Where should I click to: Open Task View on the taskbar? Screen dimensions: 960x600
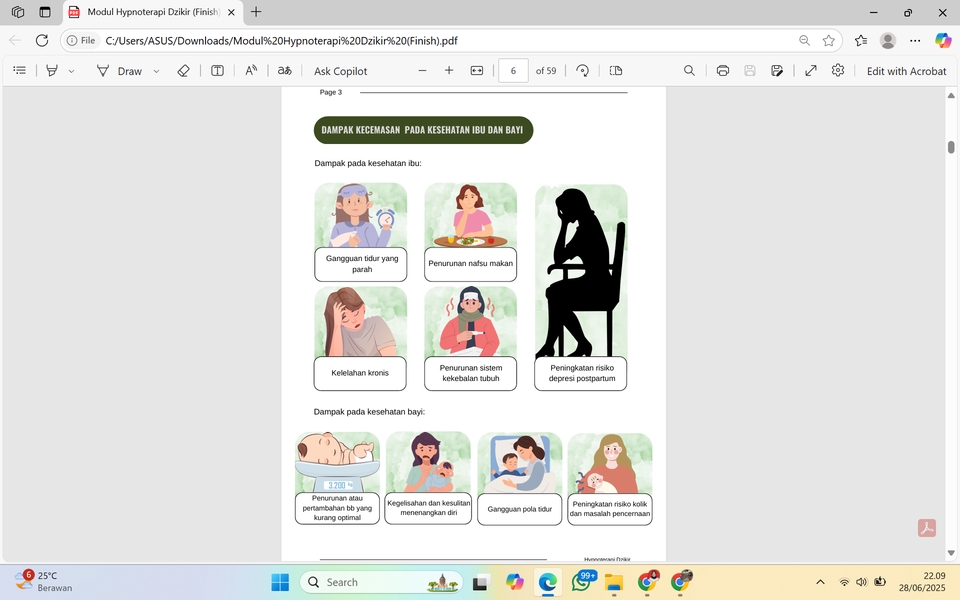480,582
